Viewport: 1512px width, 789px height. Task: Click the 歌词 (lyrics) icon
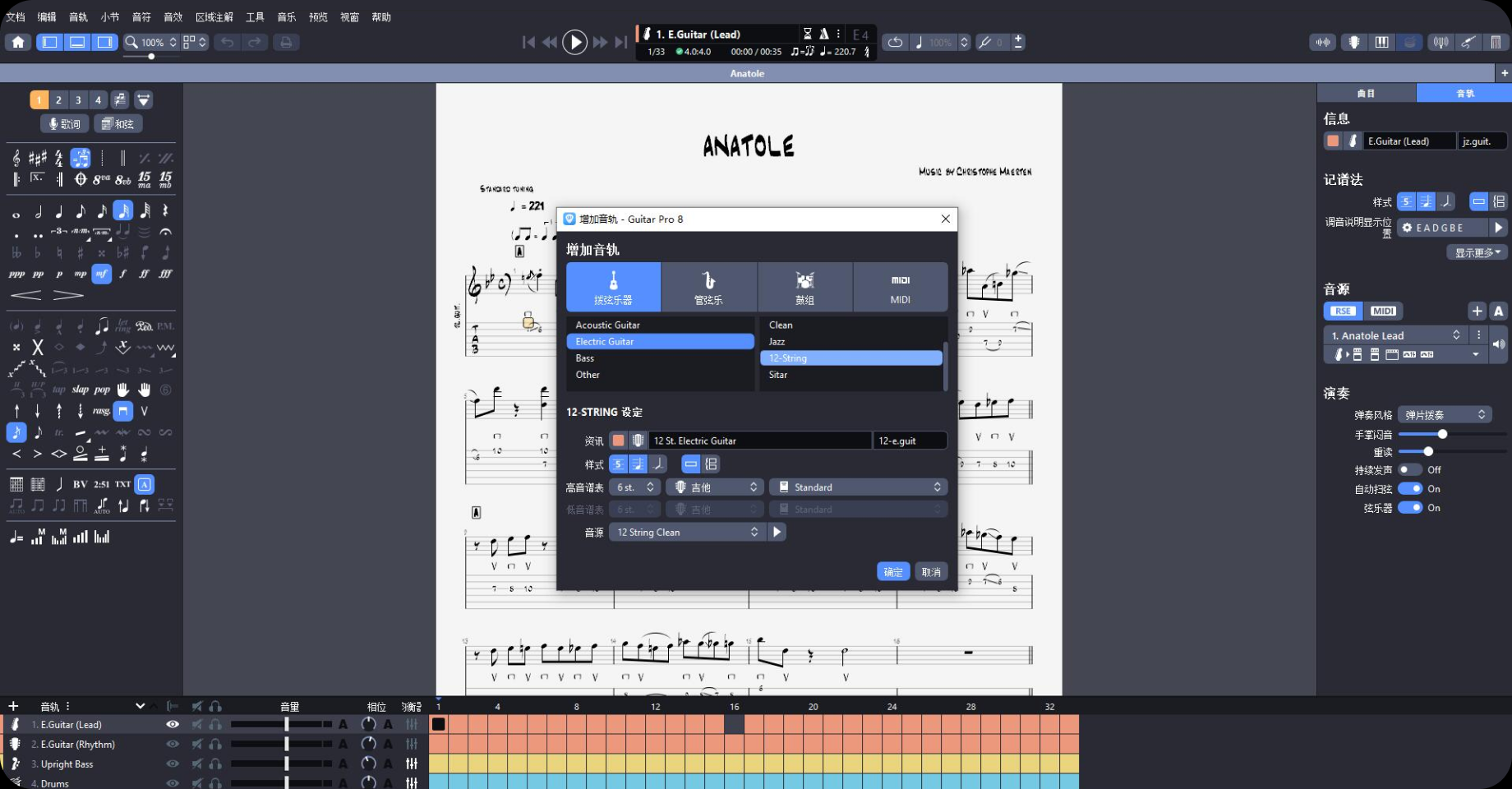pos(66,123)
